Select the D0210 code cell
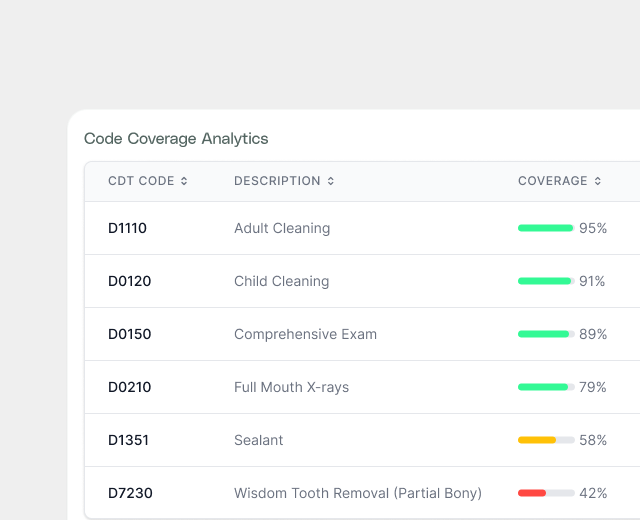640x520 pixels. (x=129, y=387)
